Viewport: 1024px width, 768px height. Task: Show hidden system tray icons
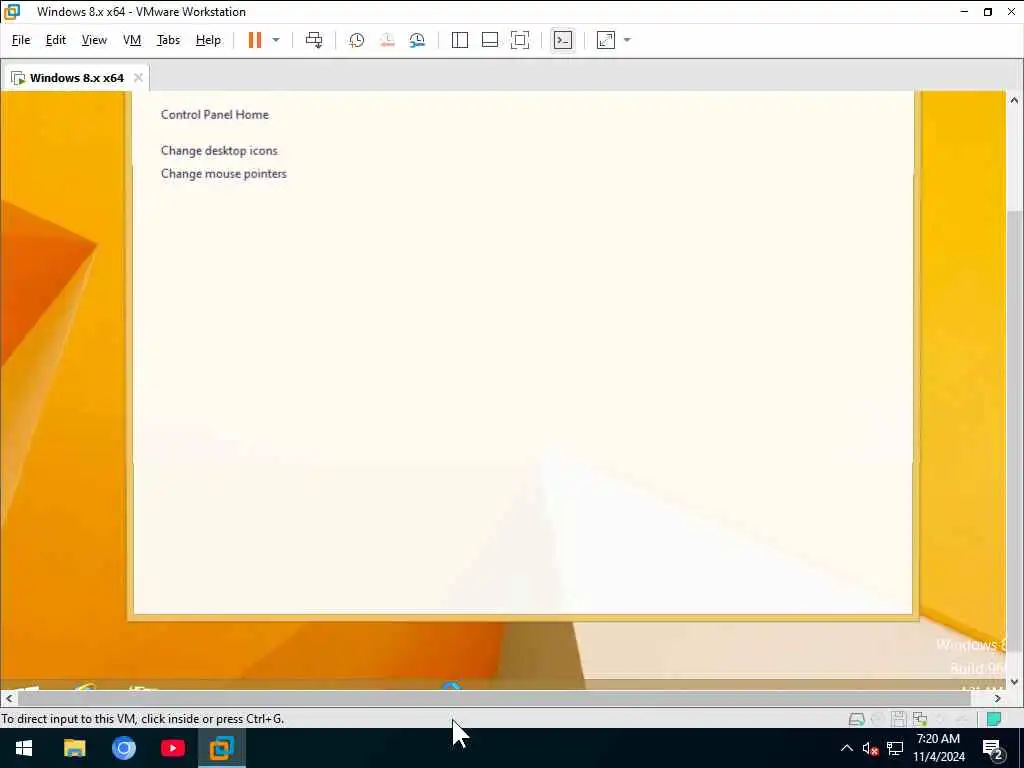(846, 748)
